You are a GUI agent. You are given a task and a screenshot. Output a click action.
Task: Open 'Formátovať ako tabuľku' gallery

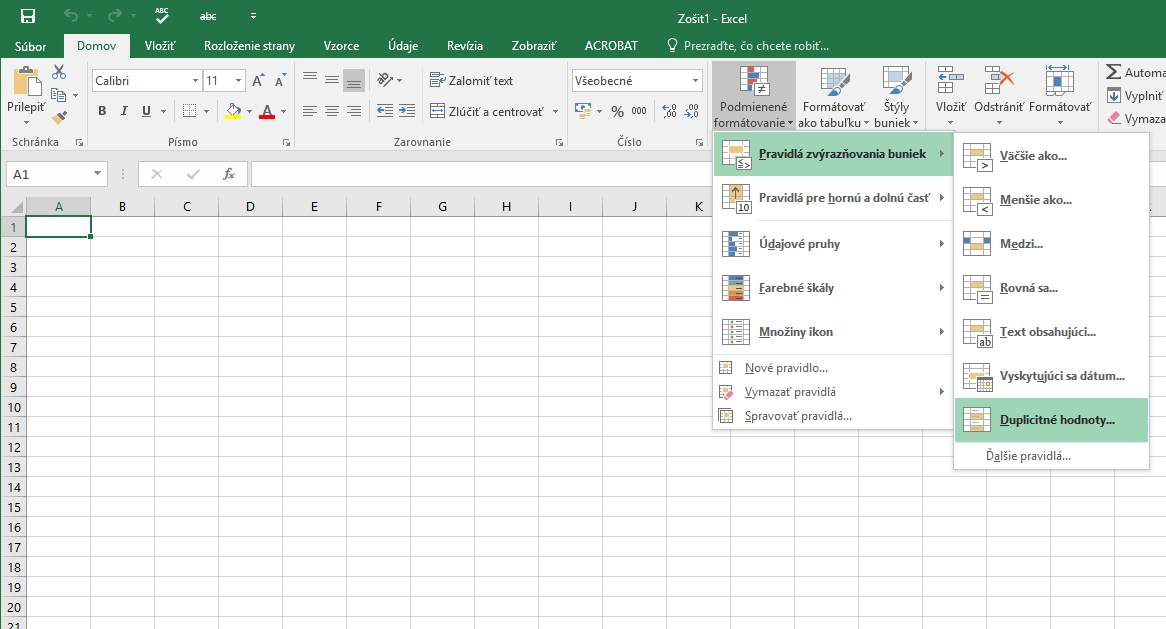(833, 97)
